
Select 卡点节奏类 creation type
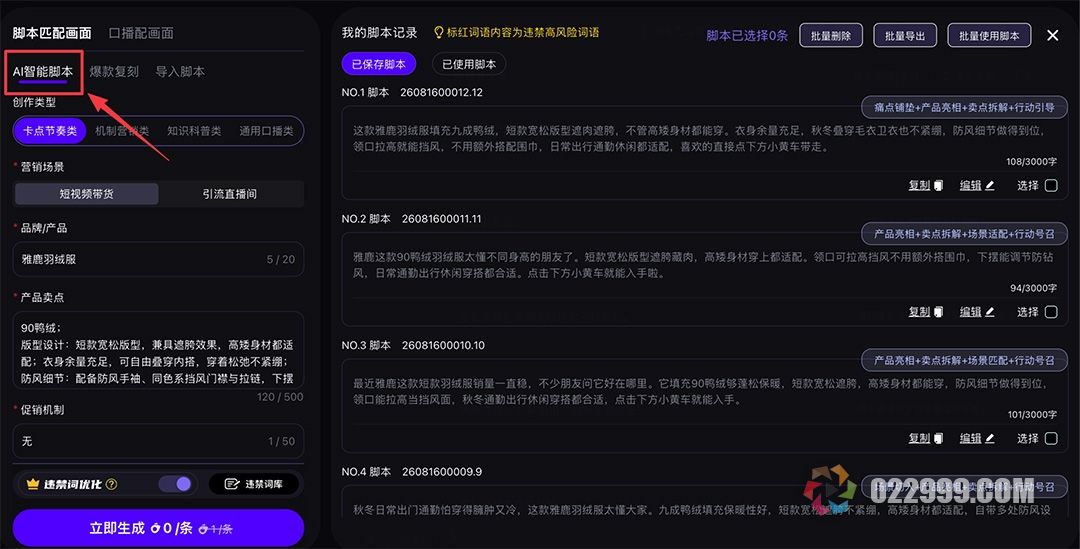[50, 131]
